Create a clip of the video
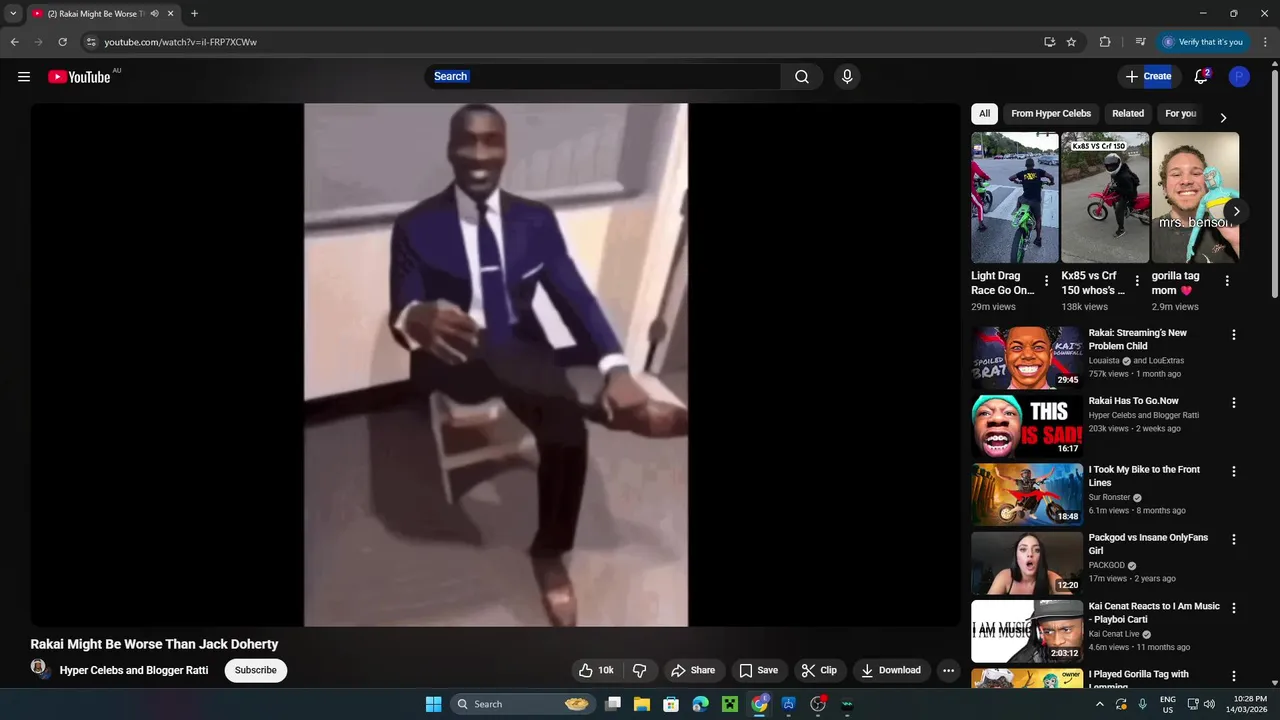This screenshot has width=1280, height=720. [819, 670]
